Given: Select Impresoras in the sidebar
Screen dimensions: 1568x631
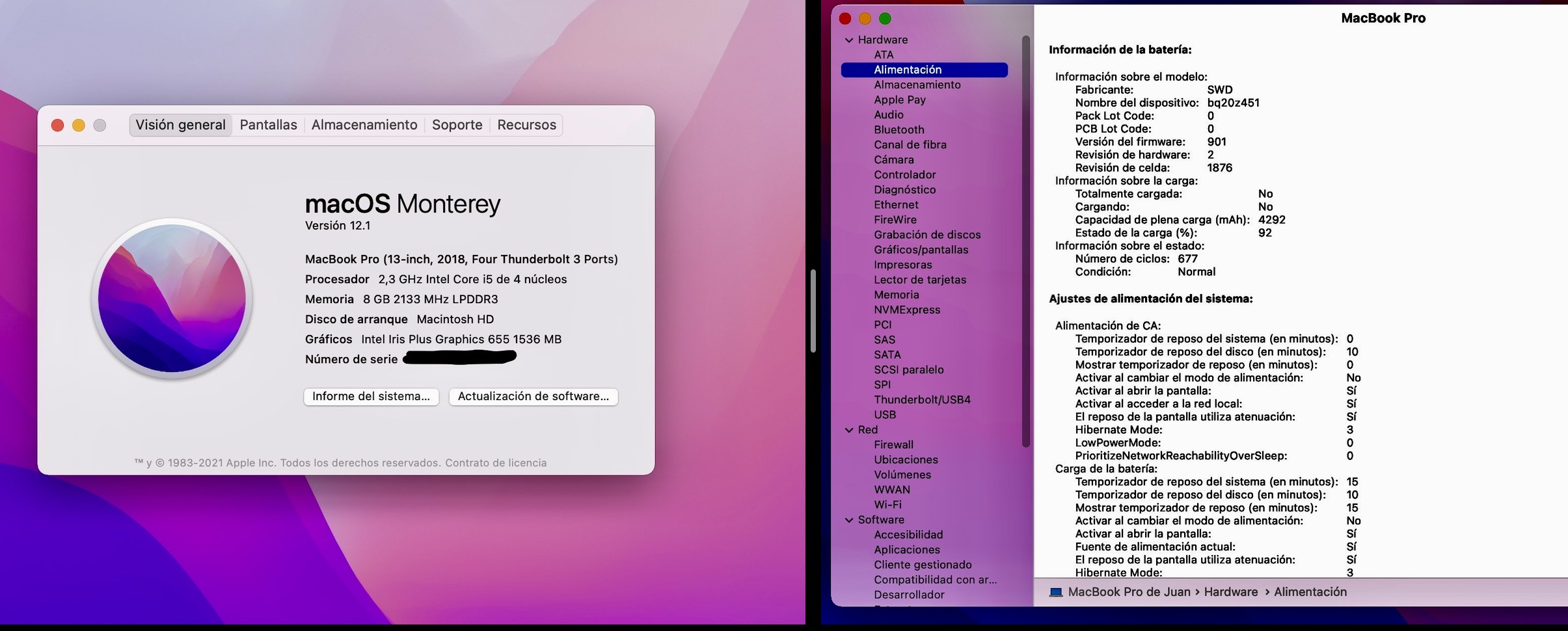Looking at the screenshot, I should click(x=902, y=264).
